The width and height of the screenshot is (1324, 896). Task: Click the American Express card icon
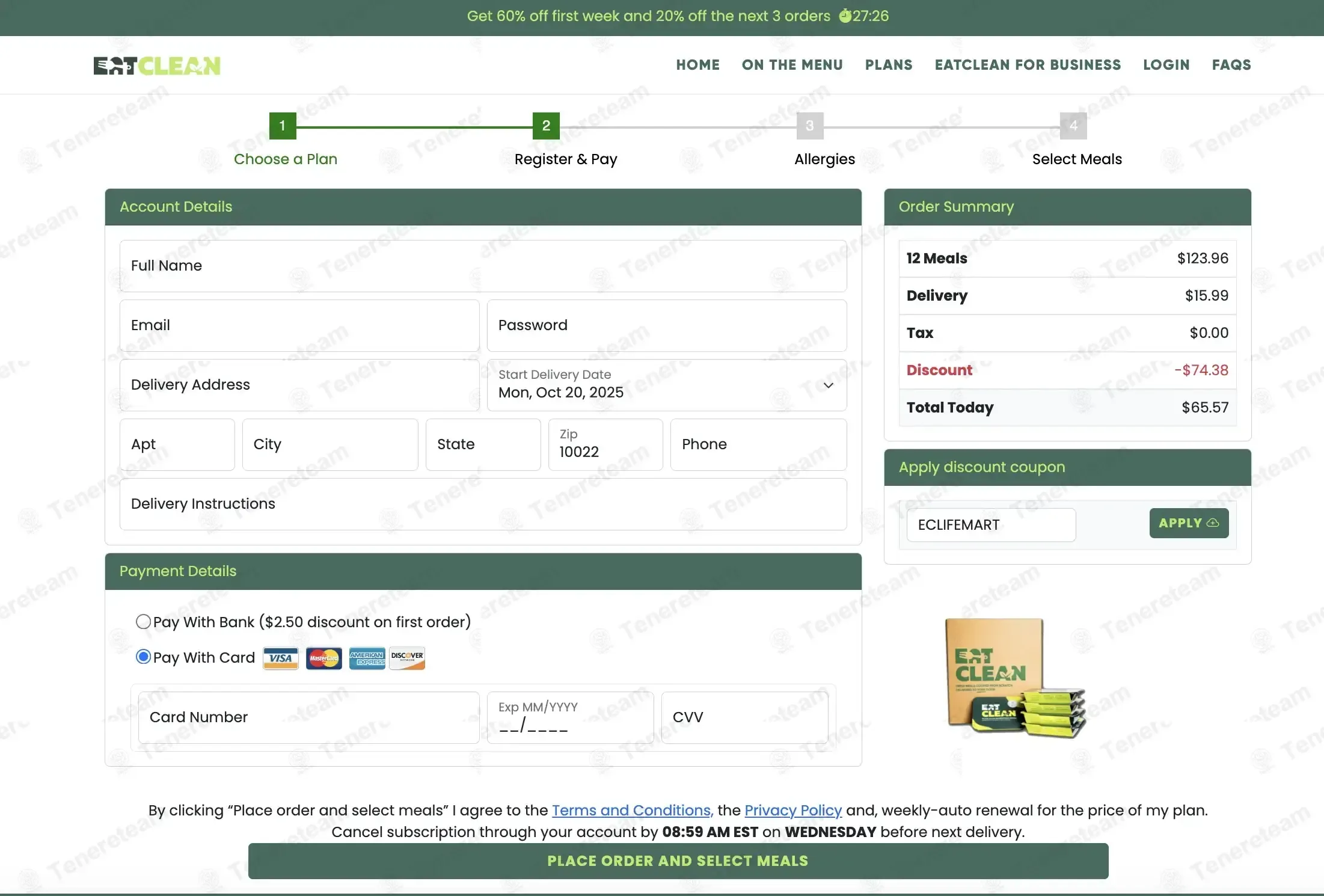pyautogui.click(x=367, y=658)
